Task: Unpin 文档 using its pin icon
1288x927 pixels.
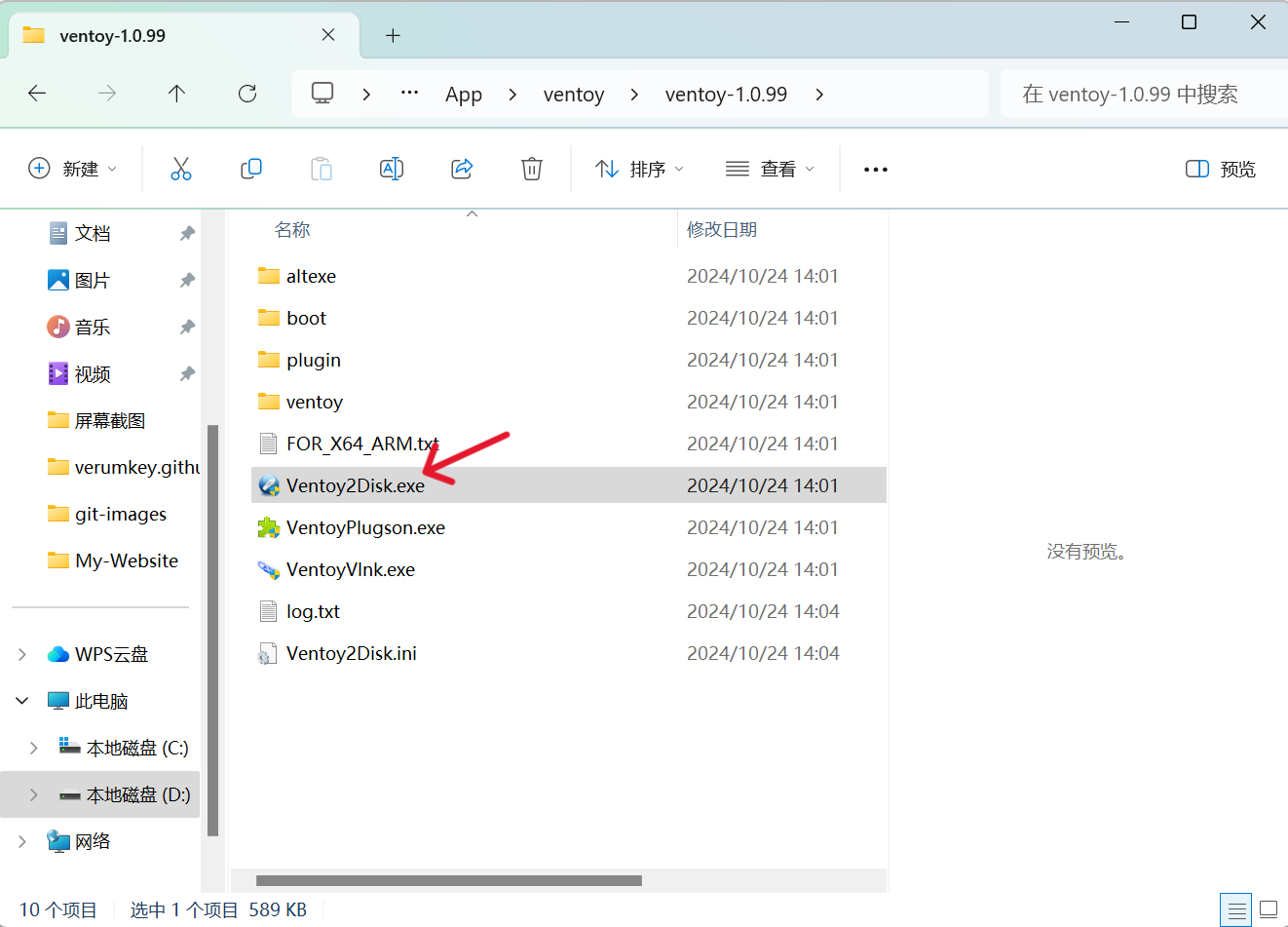Action: (x=187, y=233)
